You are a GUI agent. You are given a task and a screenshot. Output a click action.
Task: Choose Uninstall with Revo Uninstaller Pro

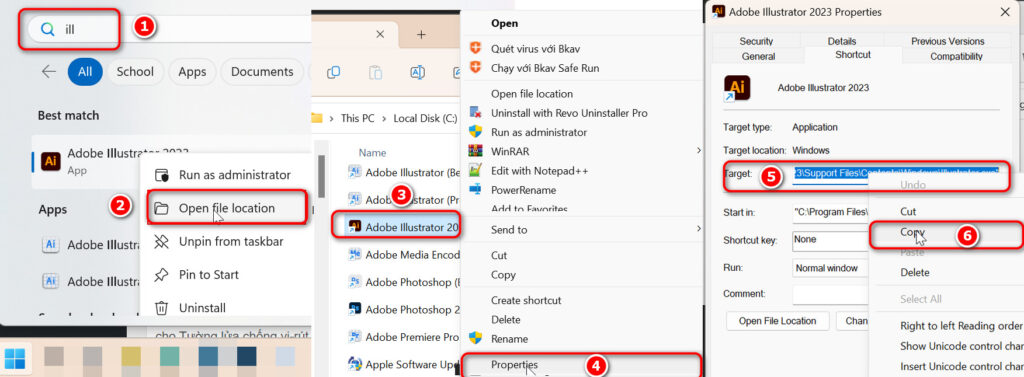point(569,112)
